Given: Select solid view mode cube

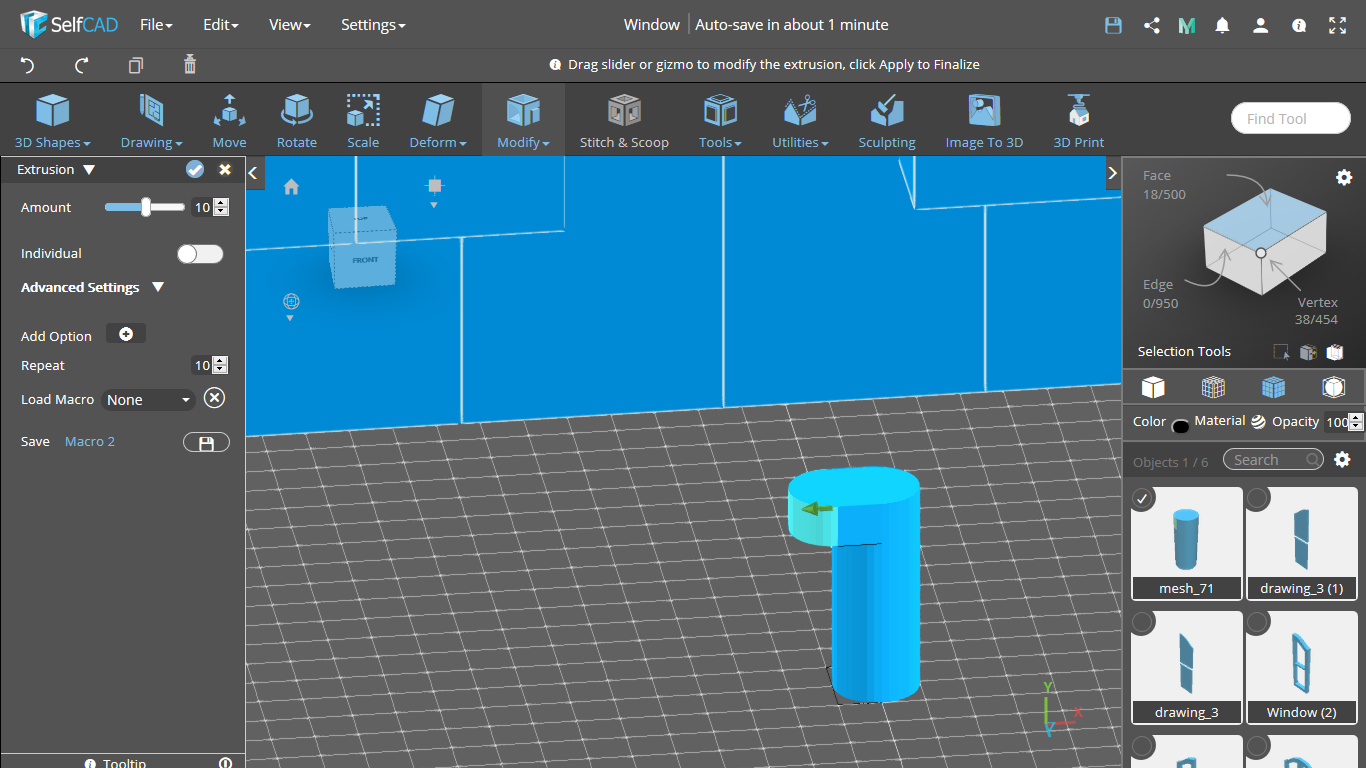Looking at the screenshot, I should pos(1153,386).
